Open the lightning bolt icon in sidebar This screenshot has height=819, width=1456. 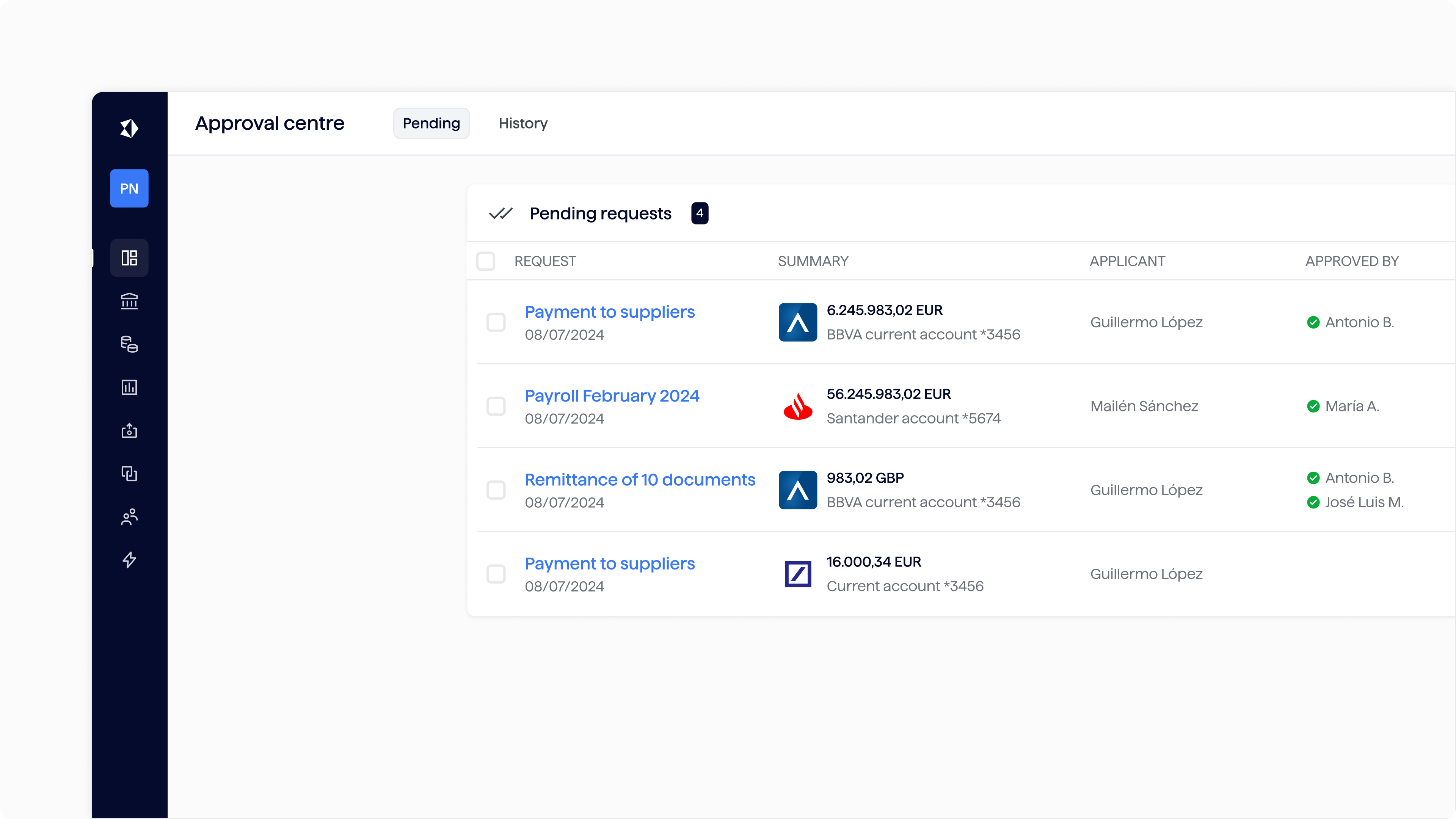129,560
